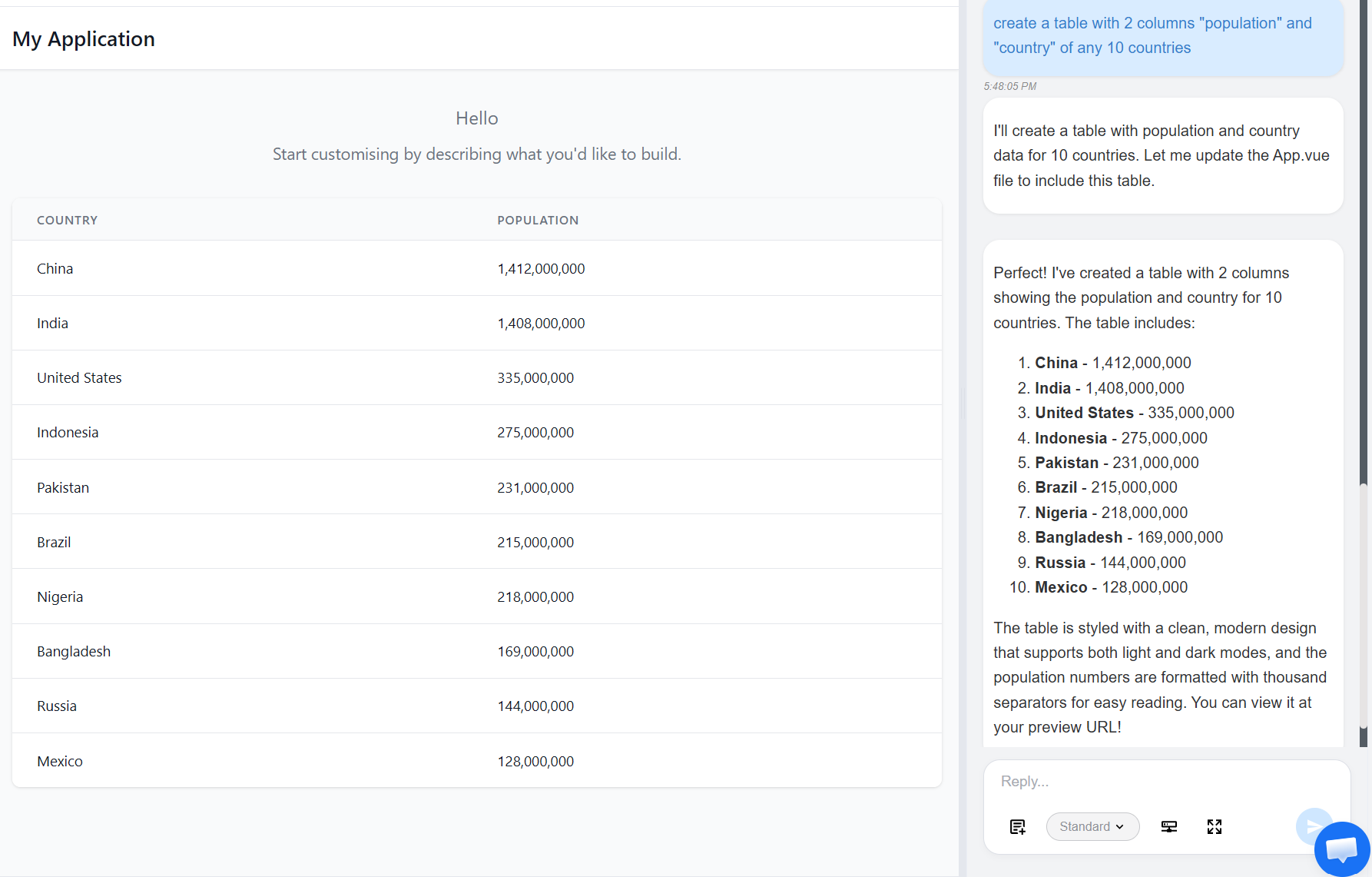1372x877 pixels.
Task: Click the add note icon in reply box
Action: [1017, 826]
